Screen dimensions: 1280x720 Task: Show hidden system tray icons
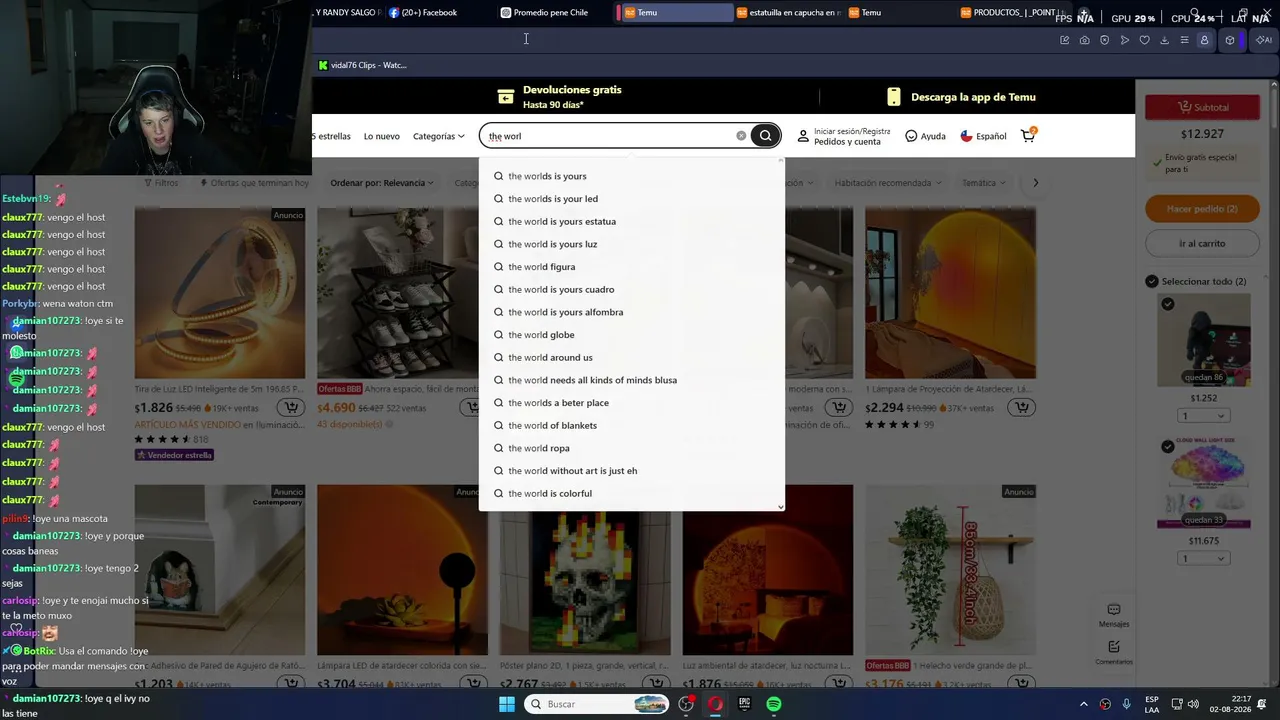coord(1084,704)
